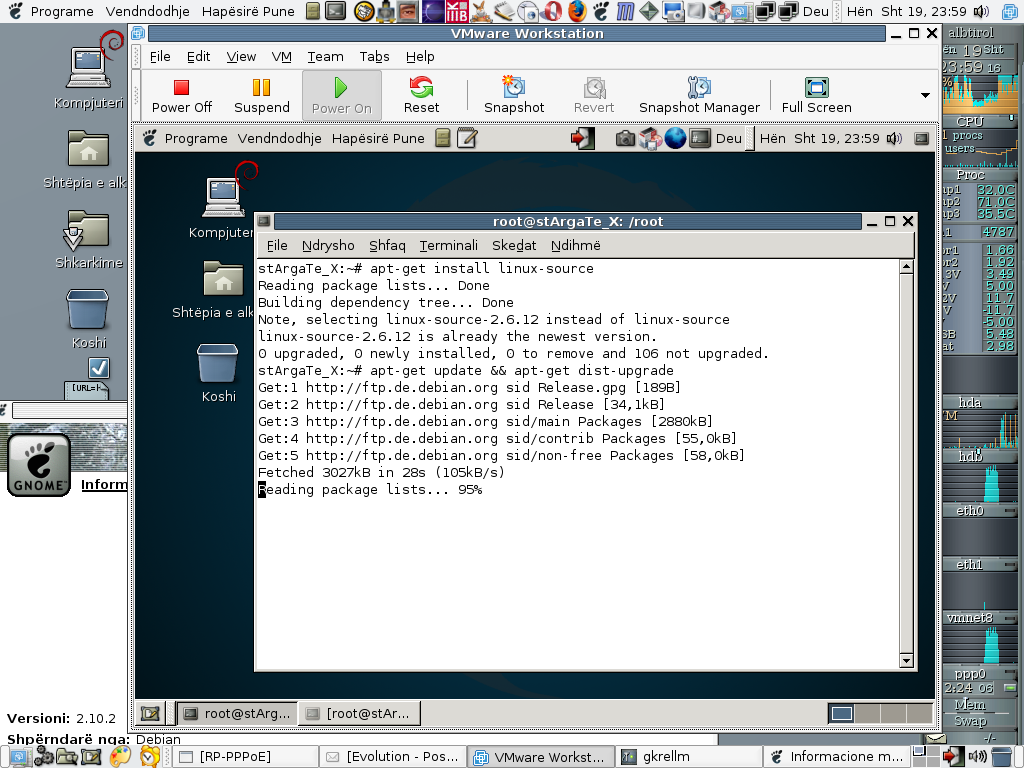
Task: Launch terminal from the host top panel
Action: (335, 11)
